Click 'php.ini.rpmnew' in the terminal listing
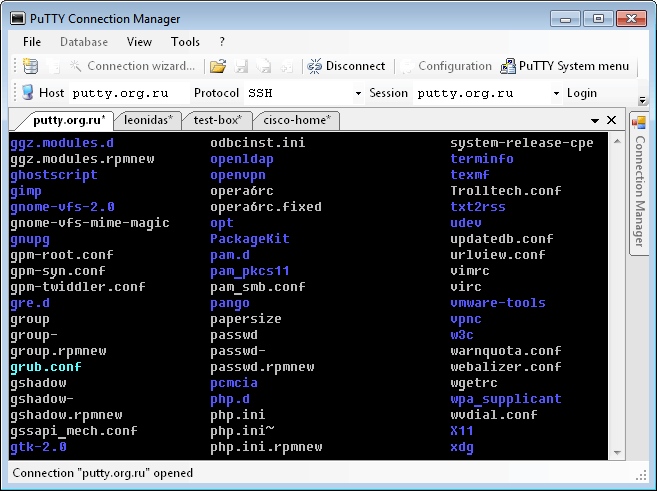657x491 pixels. tap(266, 447)
